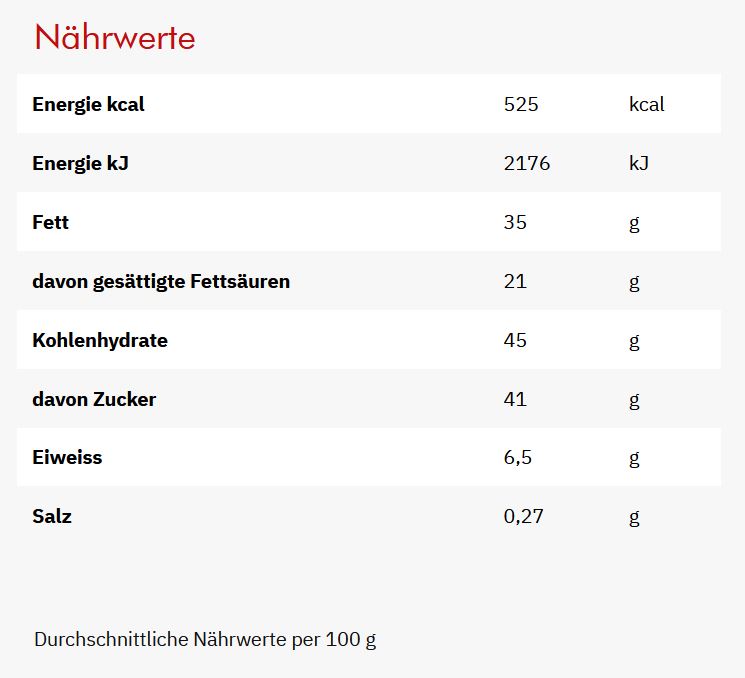745x678 pixels.
Task: Click the kJ unit text
Action: [639, 163]
